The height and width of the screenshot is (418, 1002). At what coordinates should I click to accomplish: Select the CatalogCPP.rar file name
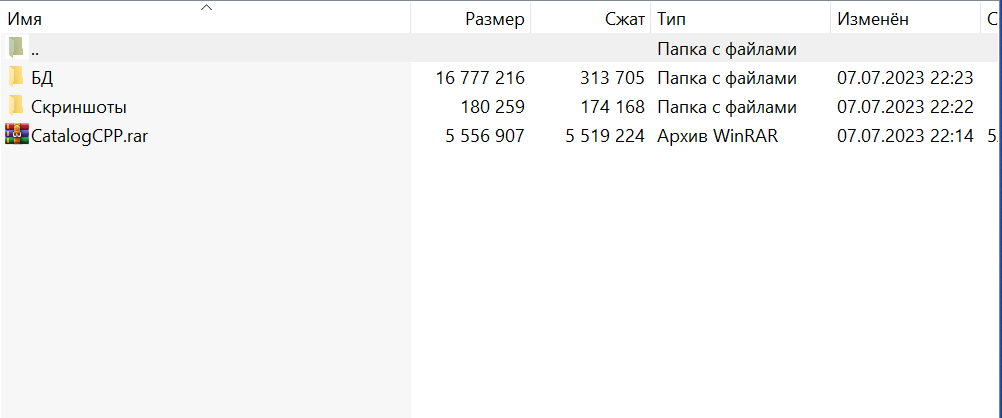click(92, 135)
